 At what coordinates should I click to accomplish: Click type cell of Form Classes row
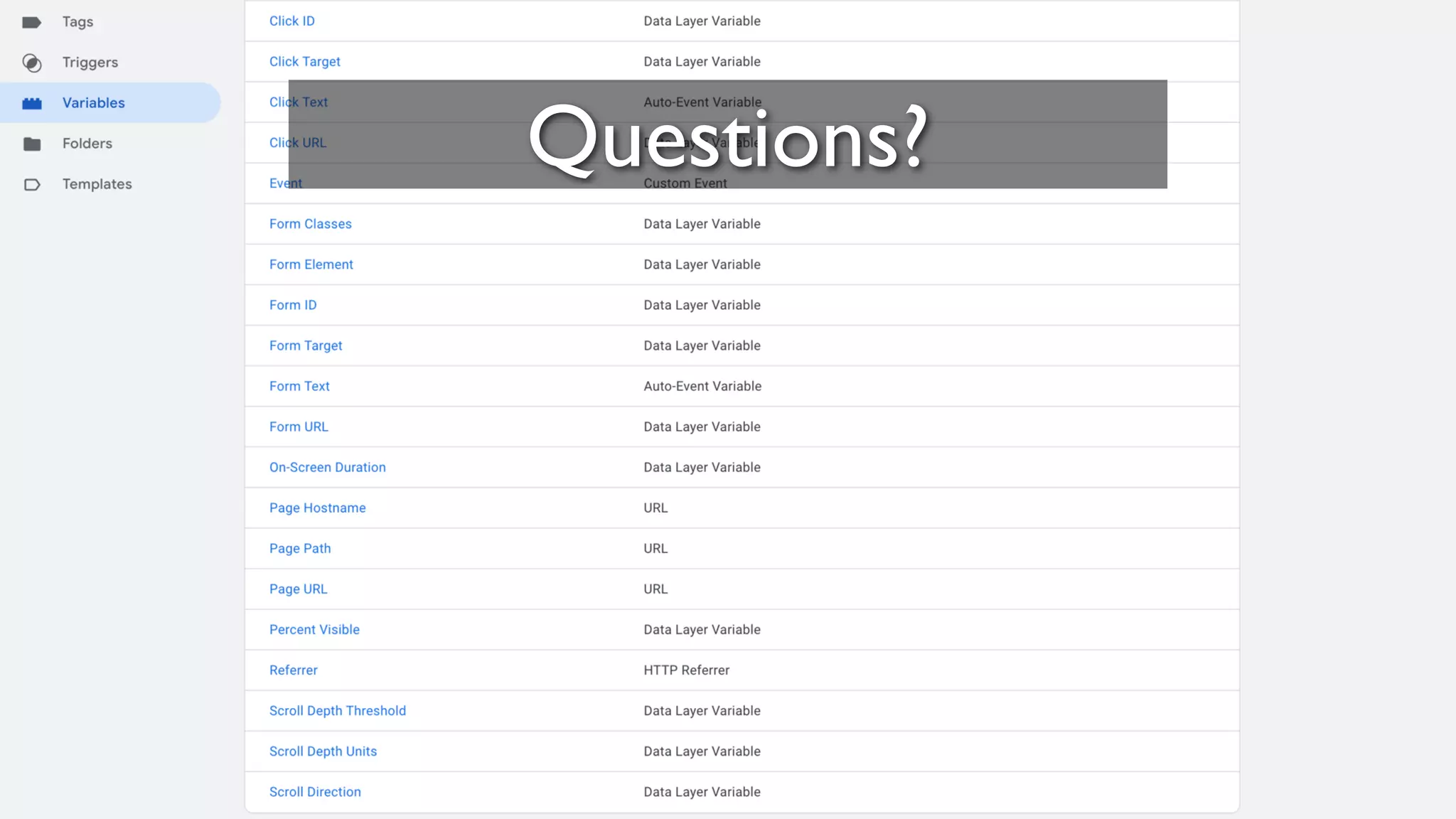(x=702, y=223)
